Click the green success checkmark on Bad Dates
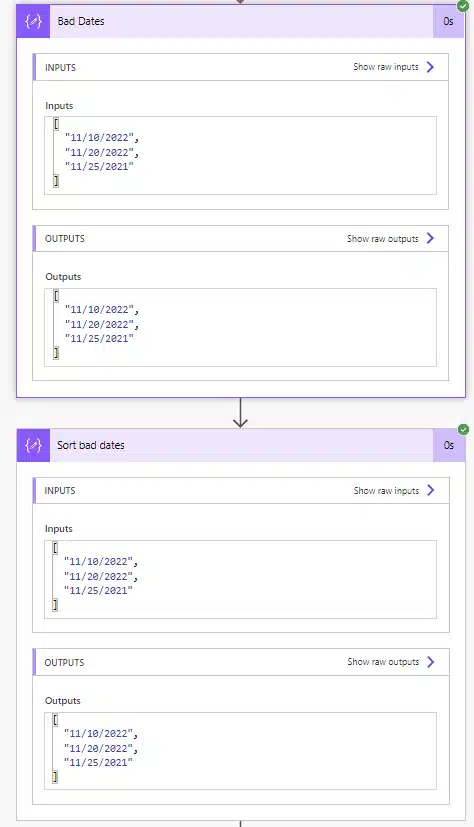The width and height of the screenshot is (474, 827). tap(463, 6)
